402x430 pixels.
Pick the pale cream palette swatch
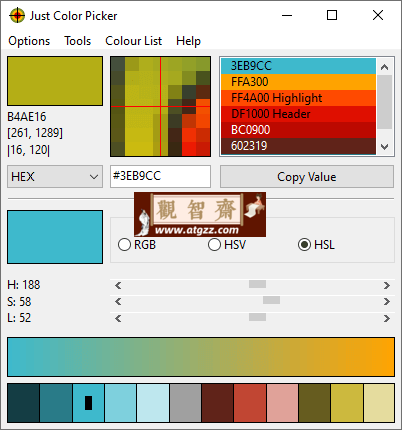coord(379,403)
